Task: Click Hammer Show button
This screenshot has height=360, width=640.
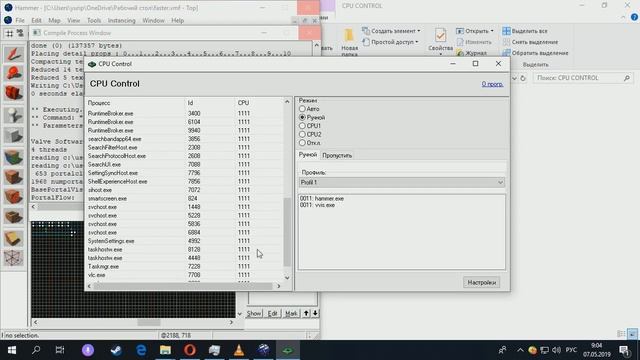Action: click(x=254, y=313)
